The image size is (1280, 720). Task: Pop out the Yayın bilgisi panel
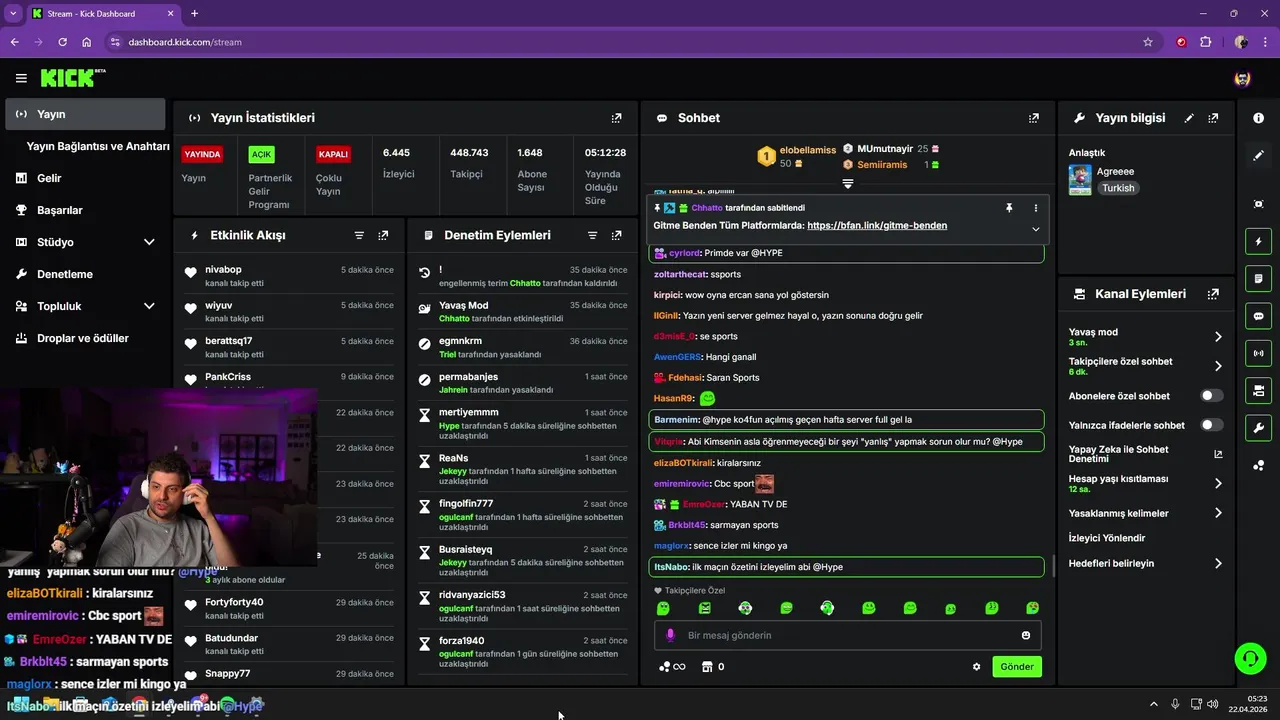coord(1213,118)
